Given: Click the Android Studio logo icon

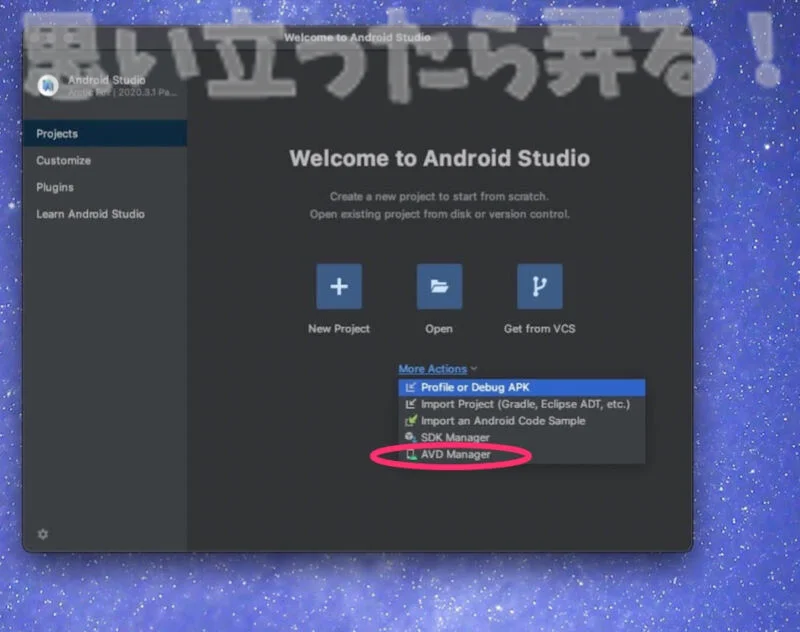Looking at the screenshot, I should pos(48,86).
